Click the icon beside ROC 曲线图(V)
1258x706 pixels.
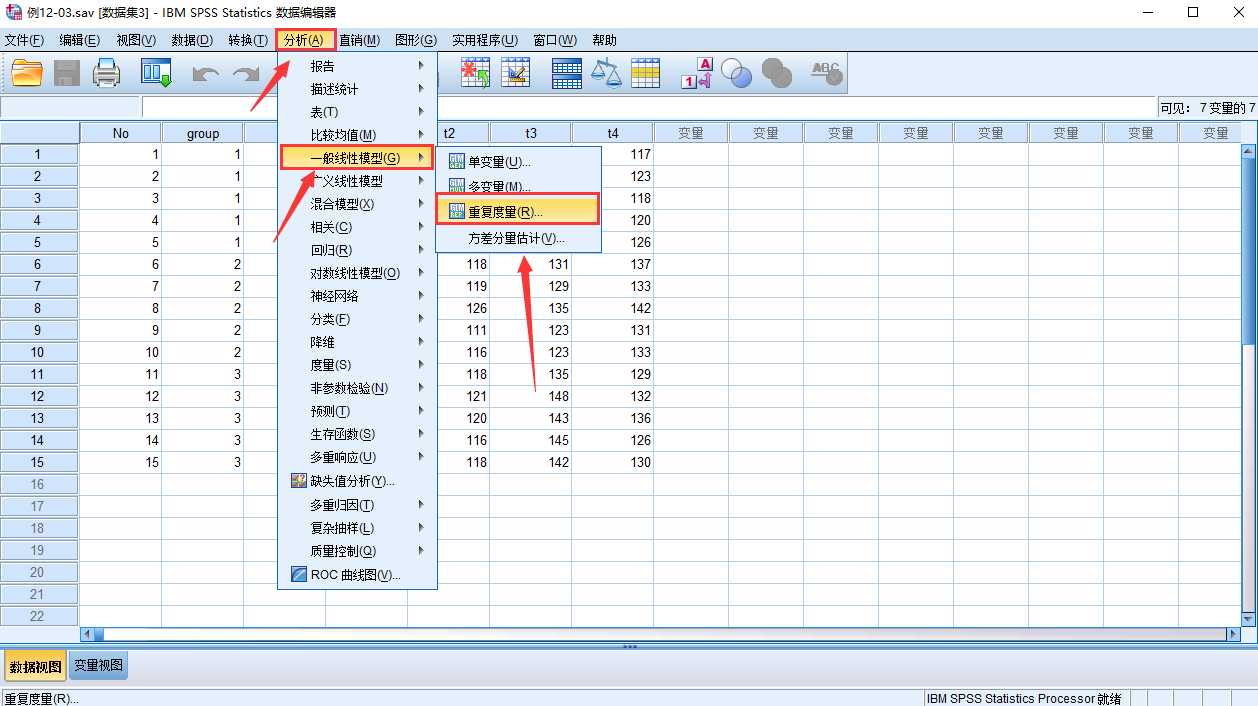tap(298, 574)
